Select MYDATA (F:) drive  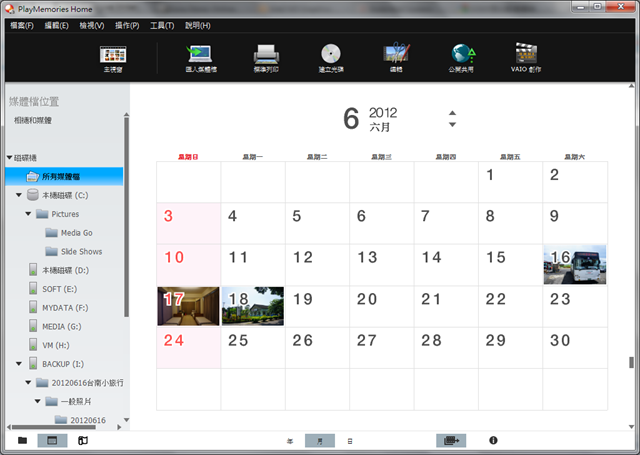pyautogui.click(x=65, y=308)
